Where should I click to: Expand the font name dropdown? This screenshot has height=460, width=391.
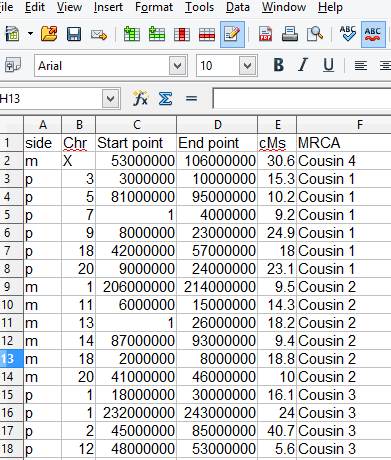pyautogui.click(x=178, y=66)
